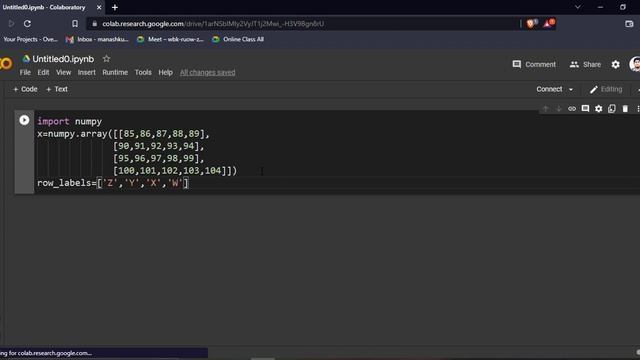Image resolution: width=640 pixels, height=360 pixels.
Task: Open a new browser tab
Action: tap(115, 7)
